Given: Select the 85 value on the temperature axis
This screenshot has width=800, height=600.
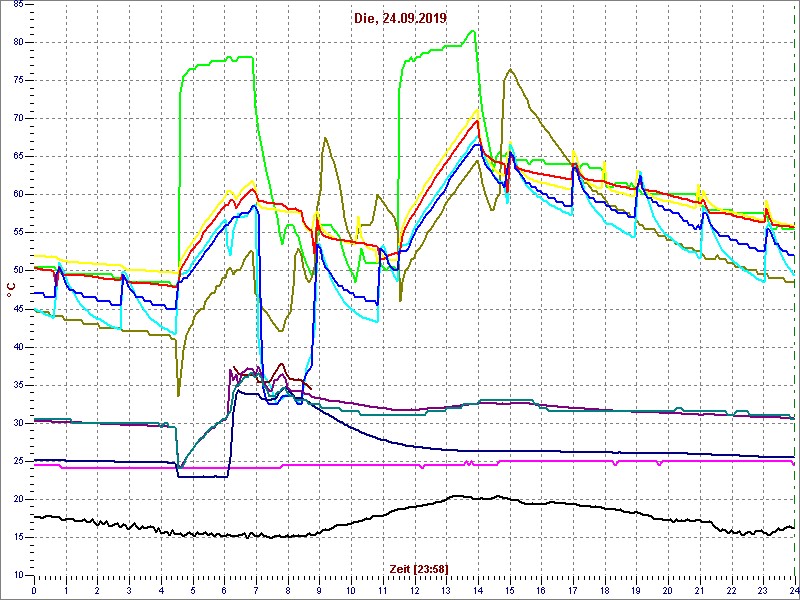Looking at the screenshot, I should [17, 5].
